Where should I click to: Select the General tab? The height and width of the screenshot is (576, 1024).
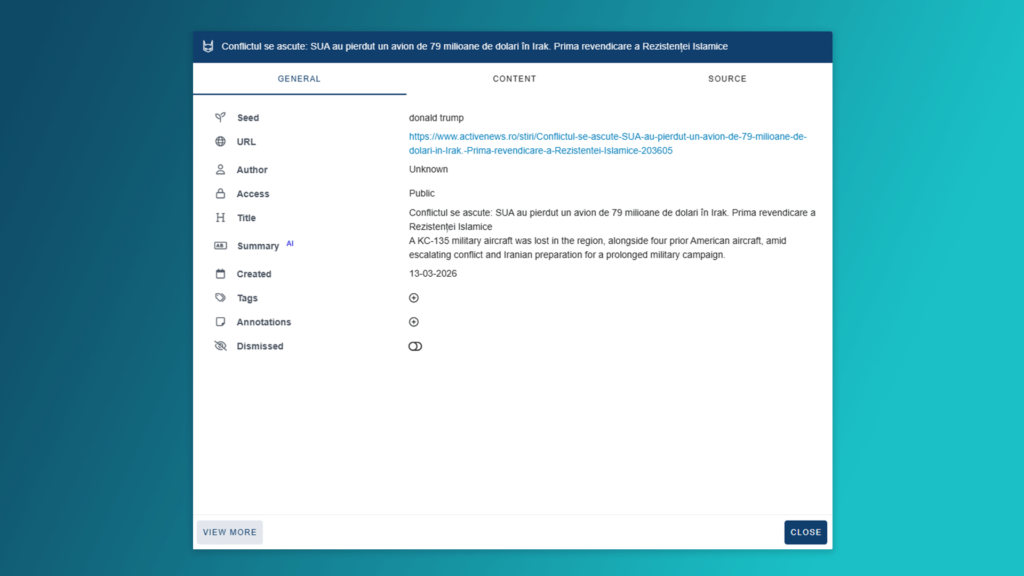pos(299,79)
